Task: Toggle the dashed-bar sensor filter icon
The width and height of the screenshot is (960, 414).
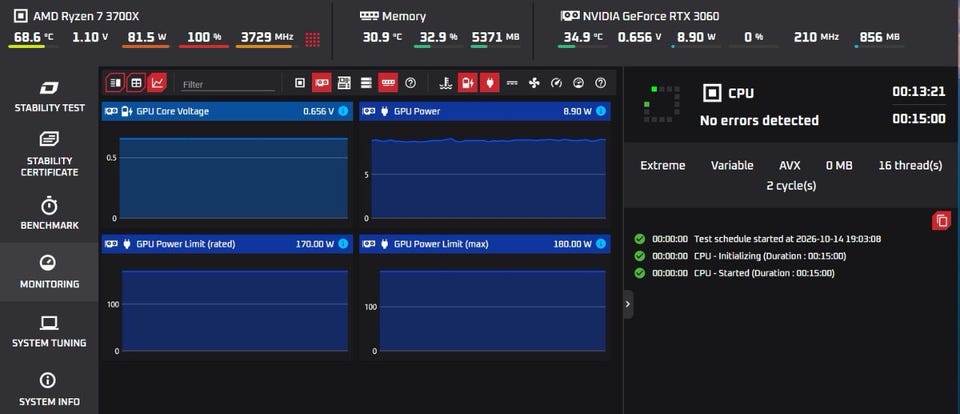Action: point(512,82)
